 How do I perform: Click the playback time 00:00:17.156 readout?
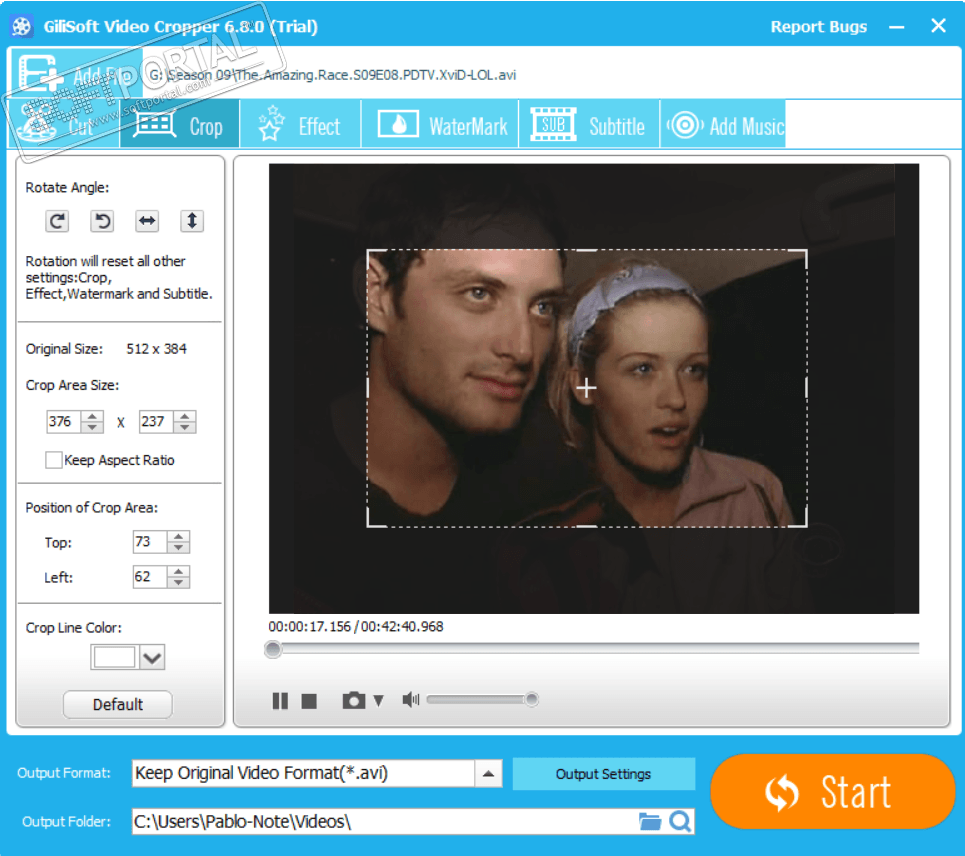pyautogui.click(x=310, y=626)
